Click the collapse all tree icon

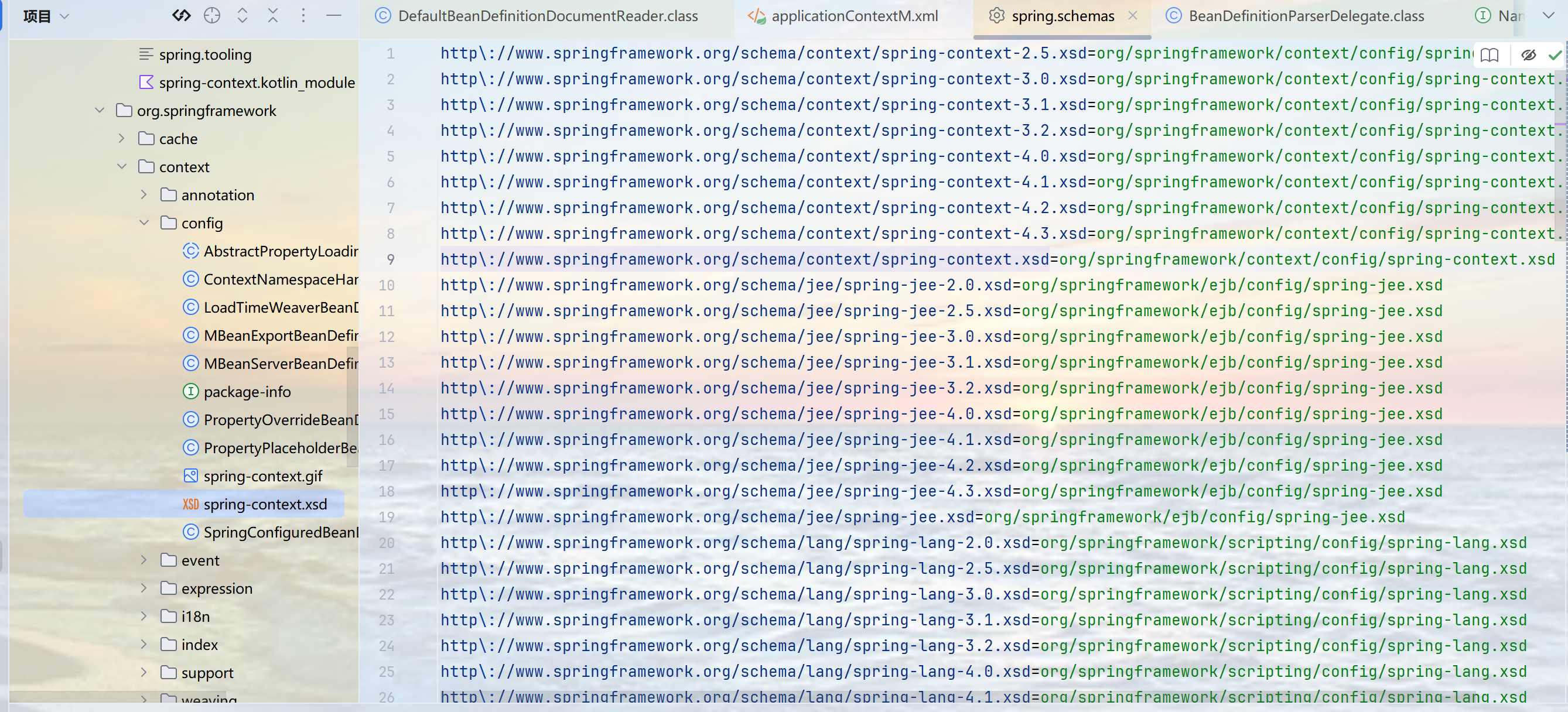coord(273,16)
